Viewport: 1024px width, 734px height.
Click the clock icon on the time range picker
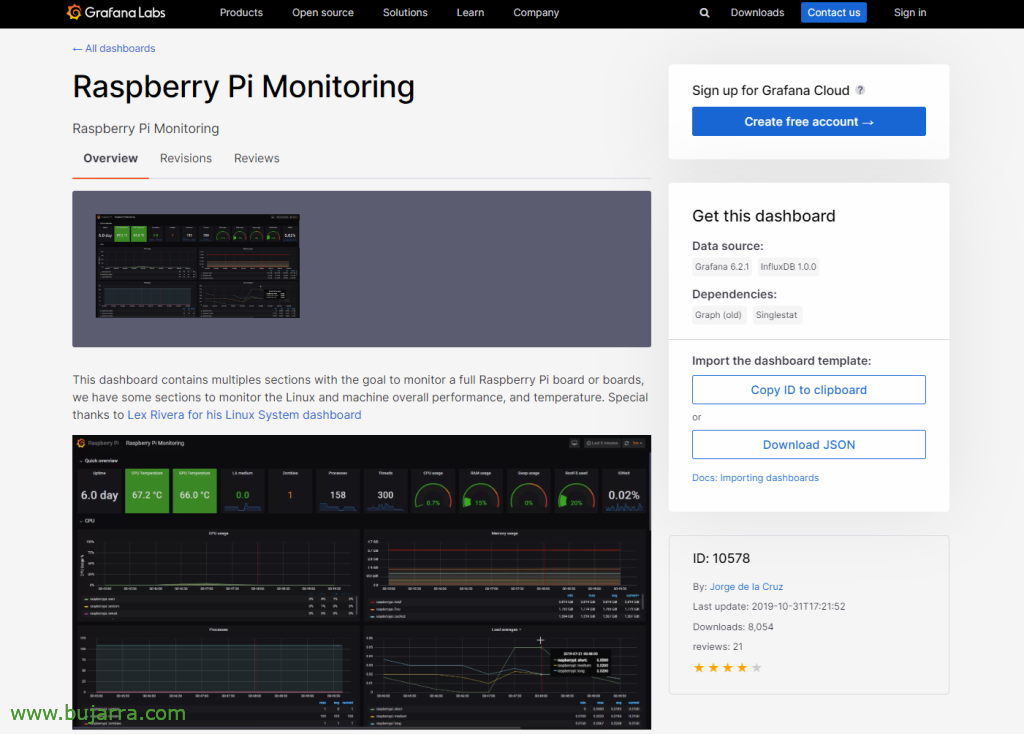click(x=589, y=443)
